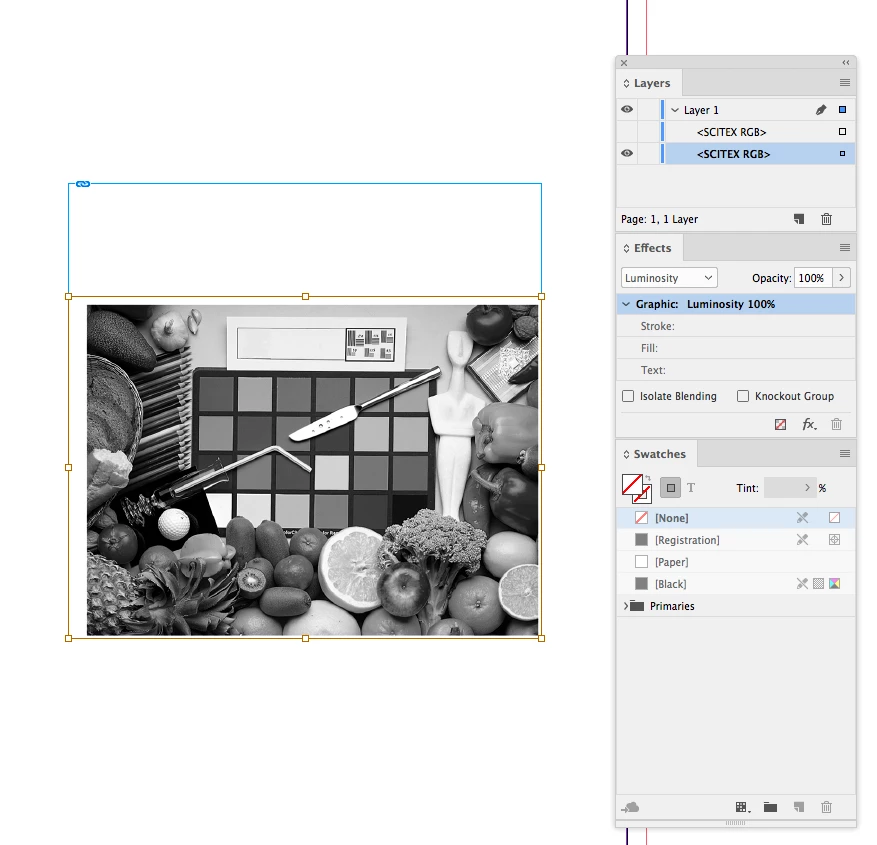The width and height of the screenshot is (877, 845).
Task: Click Layers panel collapse arrows beside title
Action: pos(626,83)
